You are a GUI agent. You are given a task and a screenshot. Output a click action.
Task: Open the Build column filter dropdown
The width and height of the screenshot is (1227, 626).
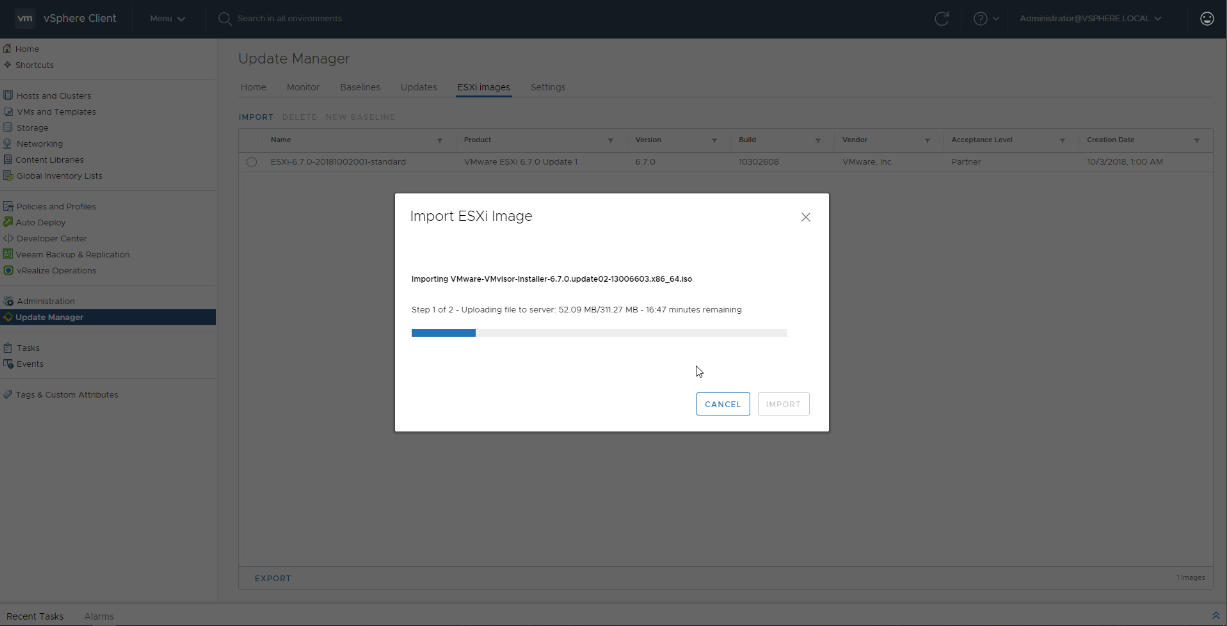pyautogui.click(x=818, y=141)
